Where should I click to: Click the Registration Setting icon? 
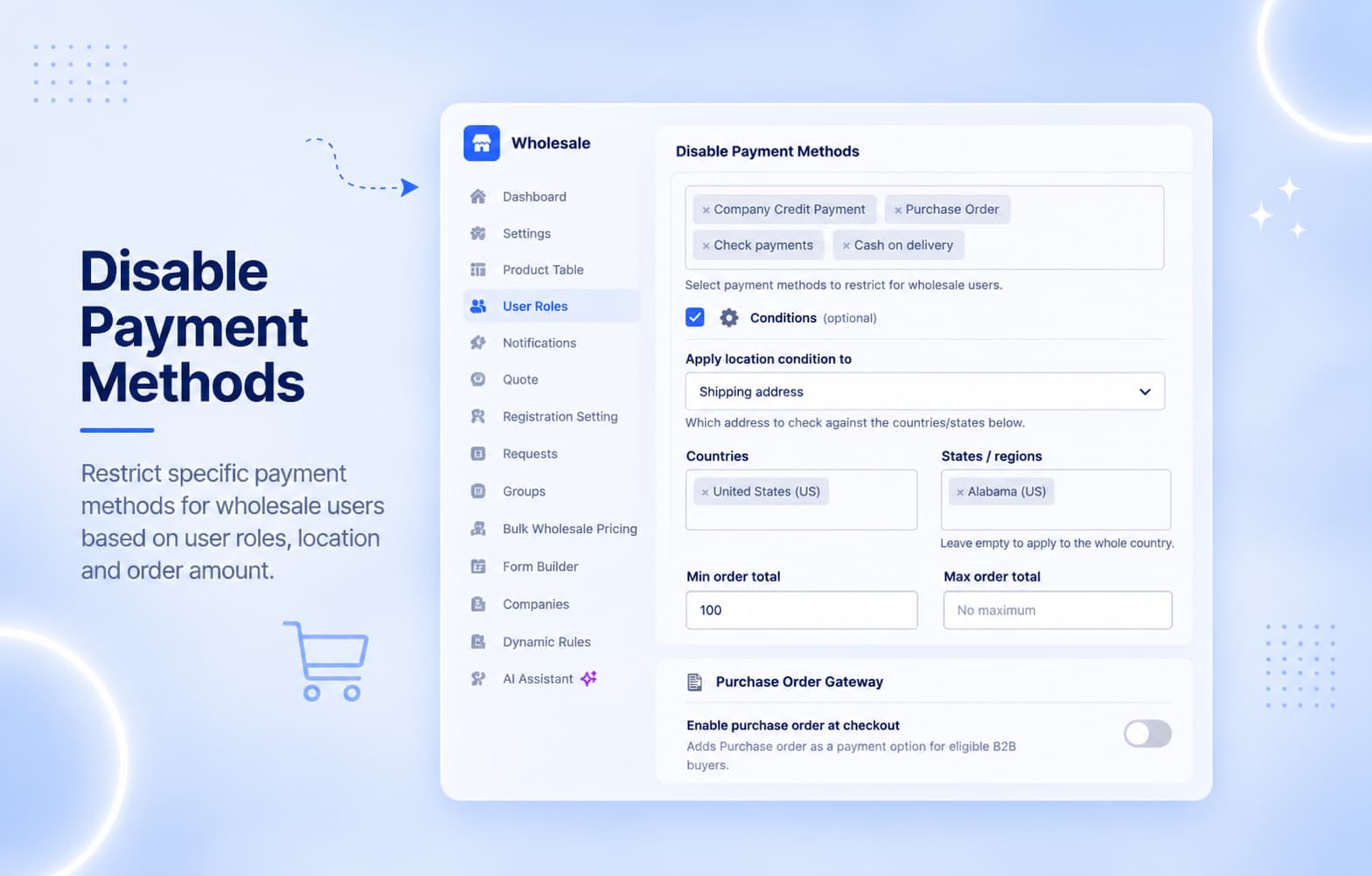point(478,416)
